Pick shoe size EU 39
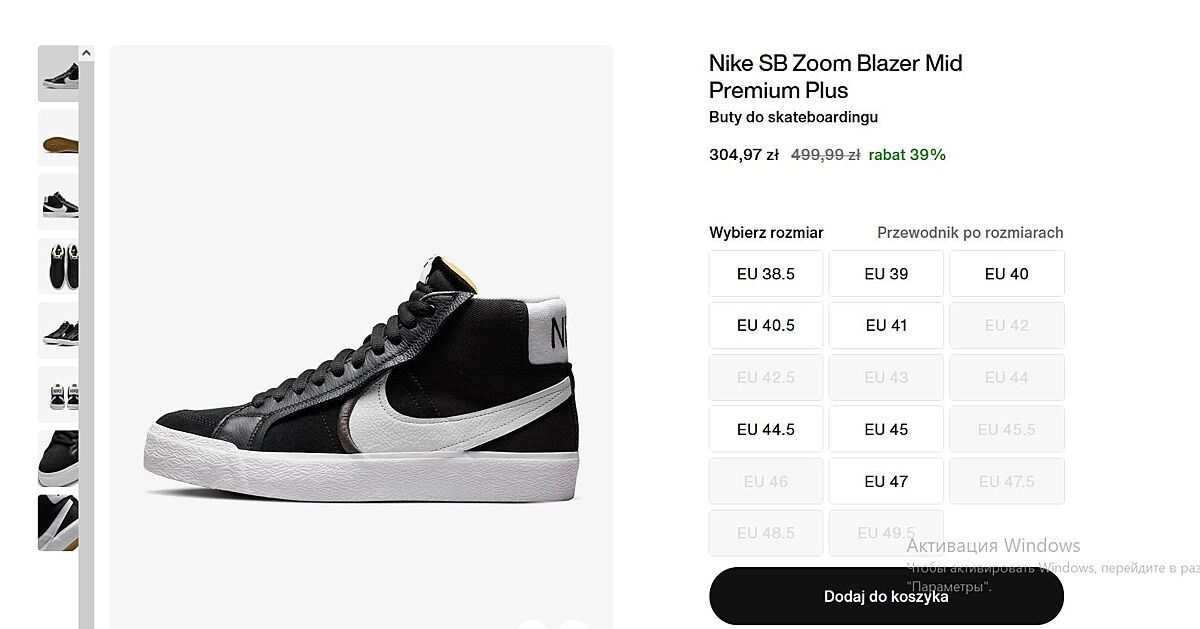Image resolution: width=1200 pixels, height=629 pixels. pyautogui.click(x=886, y=274)
